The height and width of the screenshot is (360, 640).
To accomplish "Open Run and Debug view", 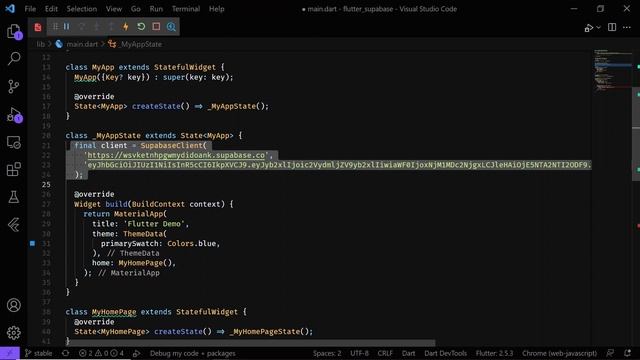I will click(x=13, y=115).
